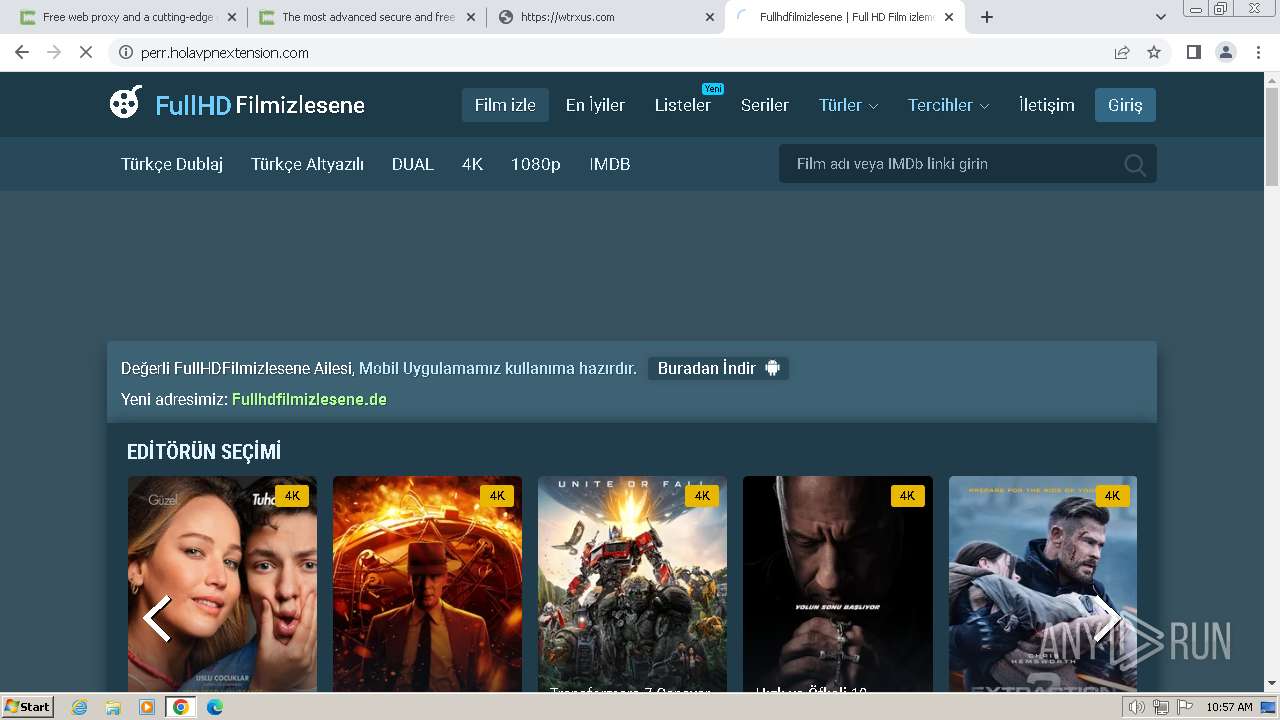Click the system clock showing 10:57 AM
The height and width of the screenshot is (720, 1280).
(x=1229, y=707)
